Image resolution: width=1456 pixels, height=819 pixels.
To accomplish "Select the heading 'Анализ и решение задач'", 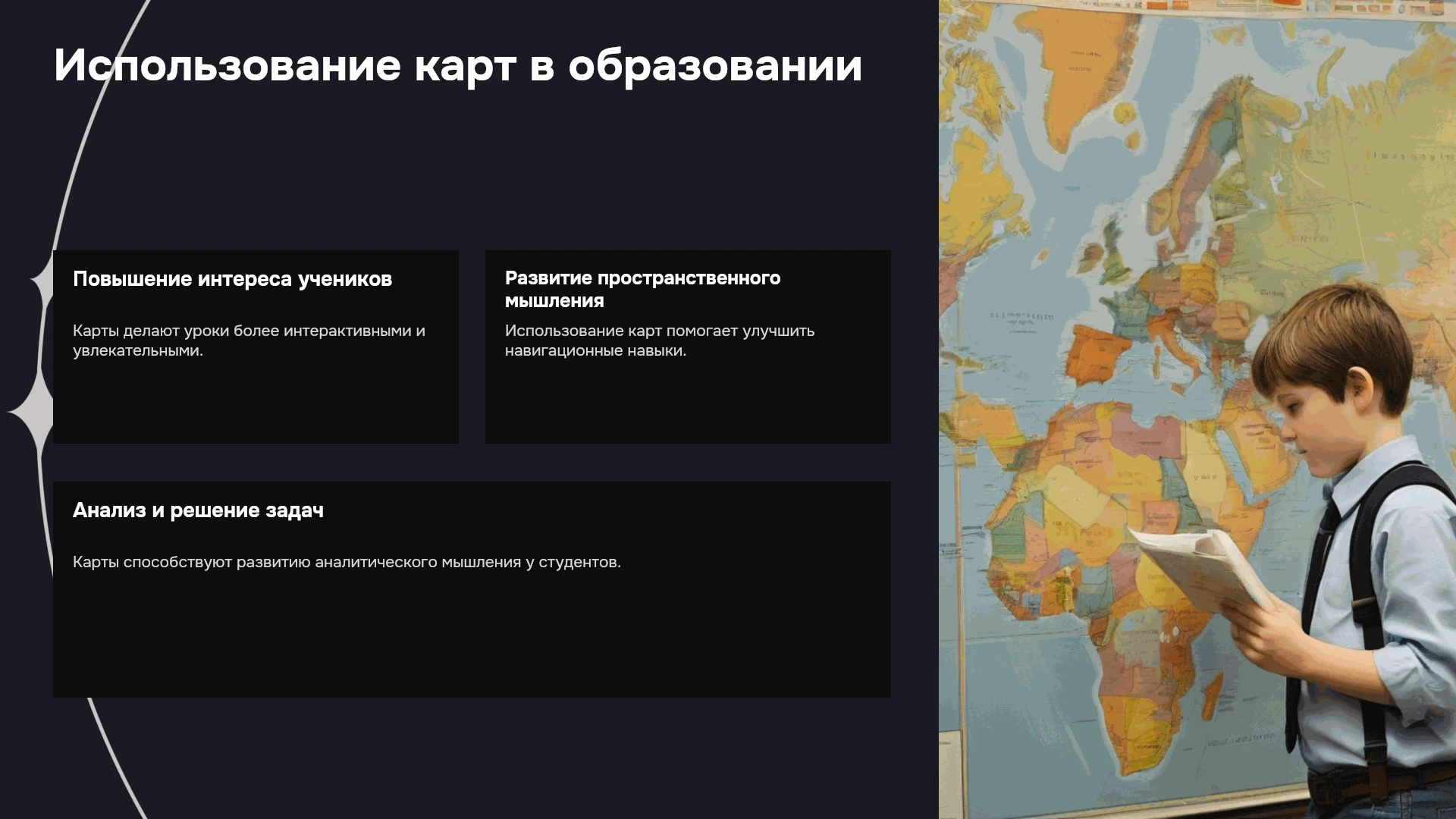I will point(198,510).
